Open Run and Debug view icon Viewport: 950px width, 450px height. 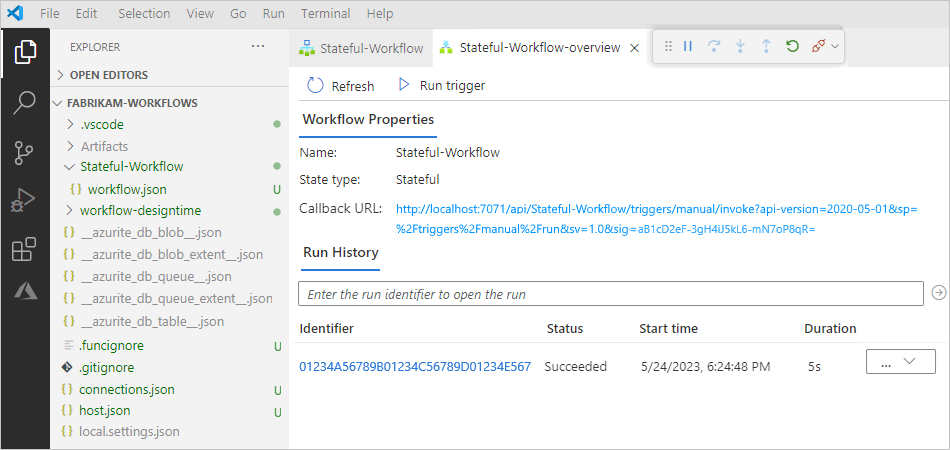point(25,201)
